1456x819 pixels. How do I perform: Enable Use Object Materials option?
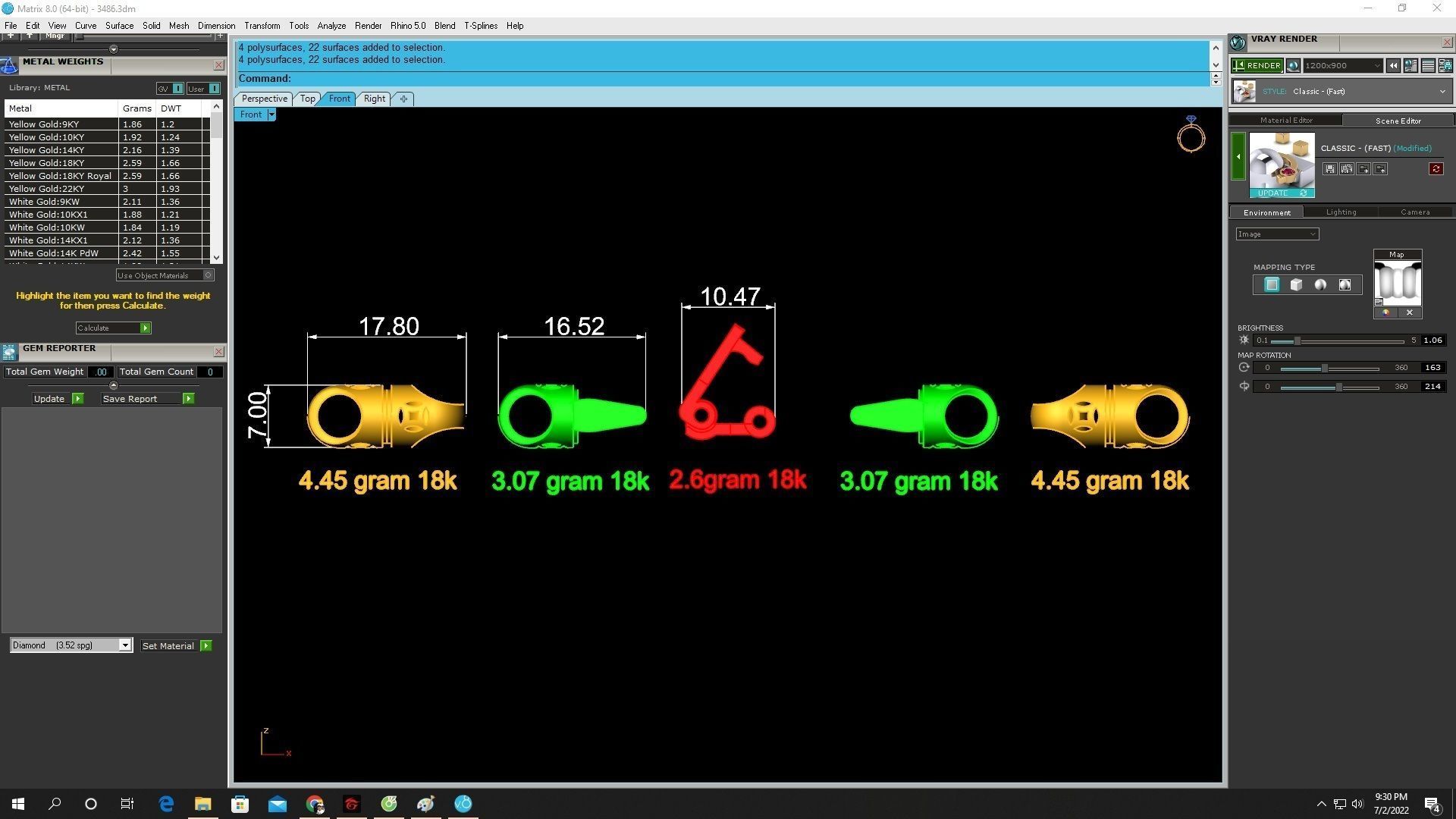[x=209, y=275]
